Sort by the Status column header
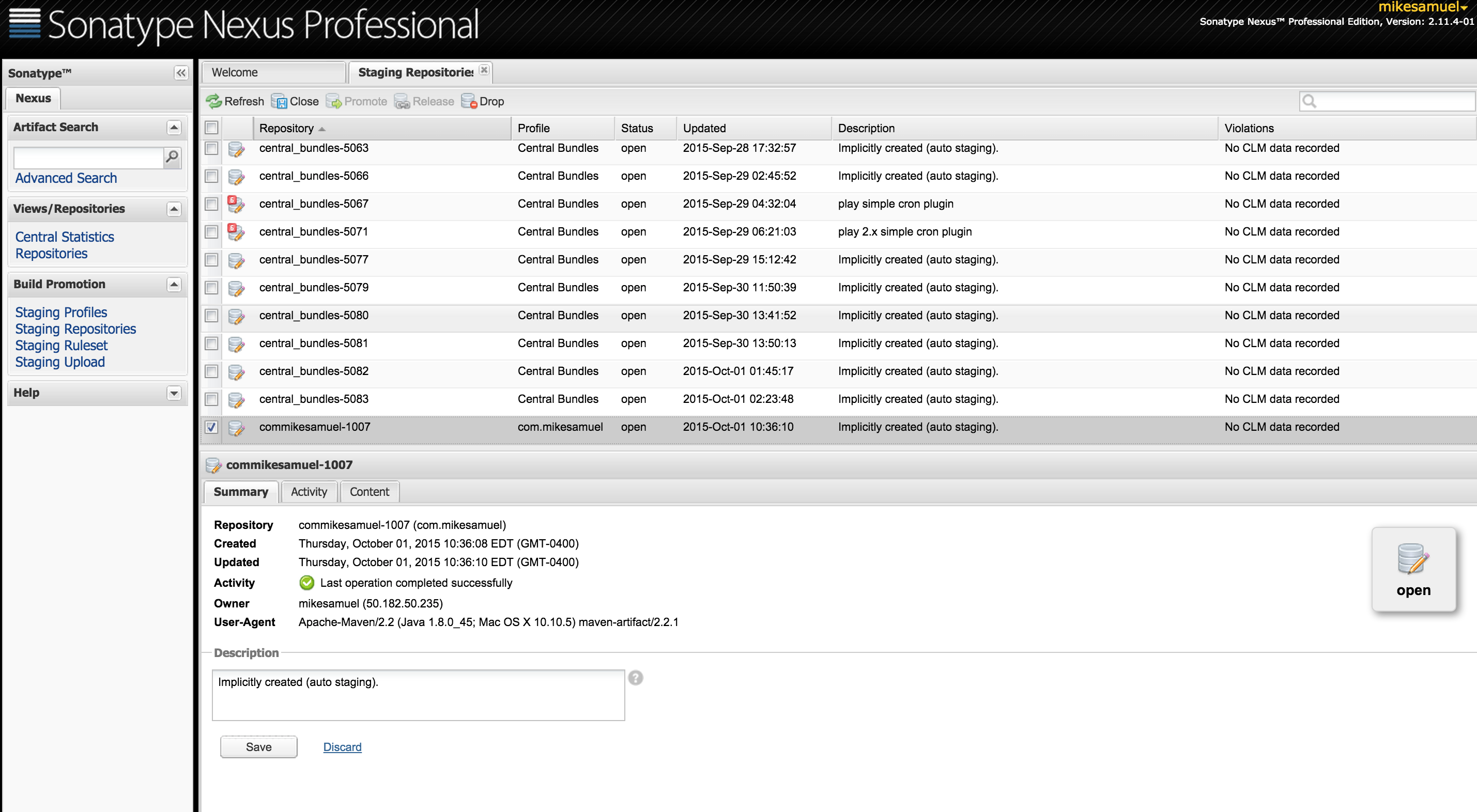The image size is (1477, 812). [645, 129]
